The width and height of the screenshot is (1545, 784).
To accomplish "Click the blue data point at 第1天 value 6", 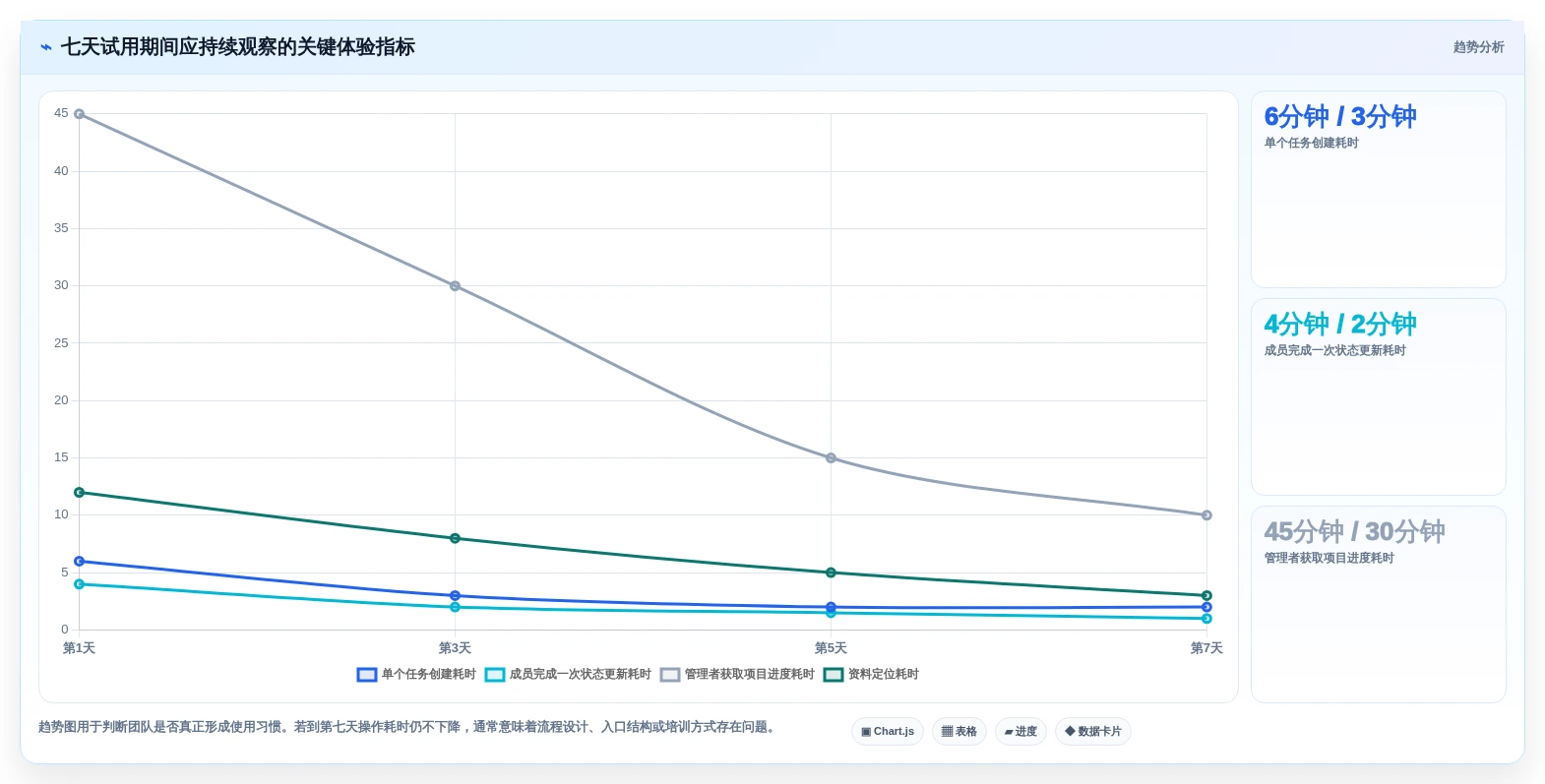I will pyautogui.click(x=80, y=562).
